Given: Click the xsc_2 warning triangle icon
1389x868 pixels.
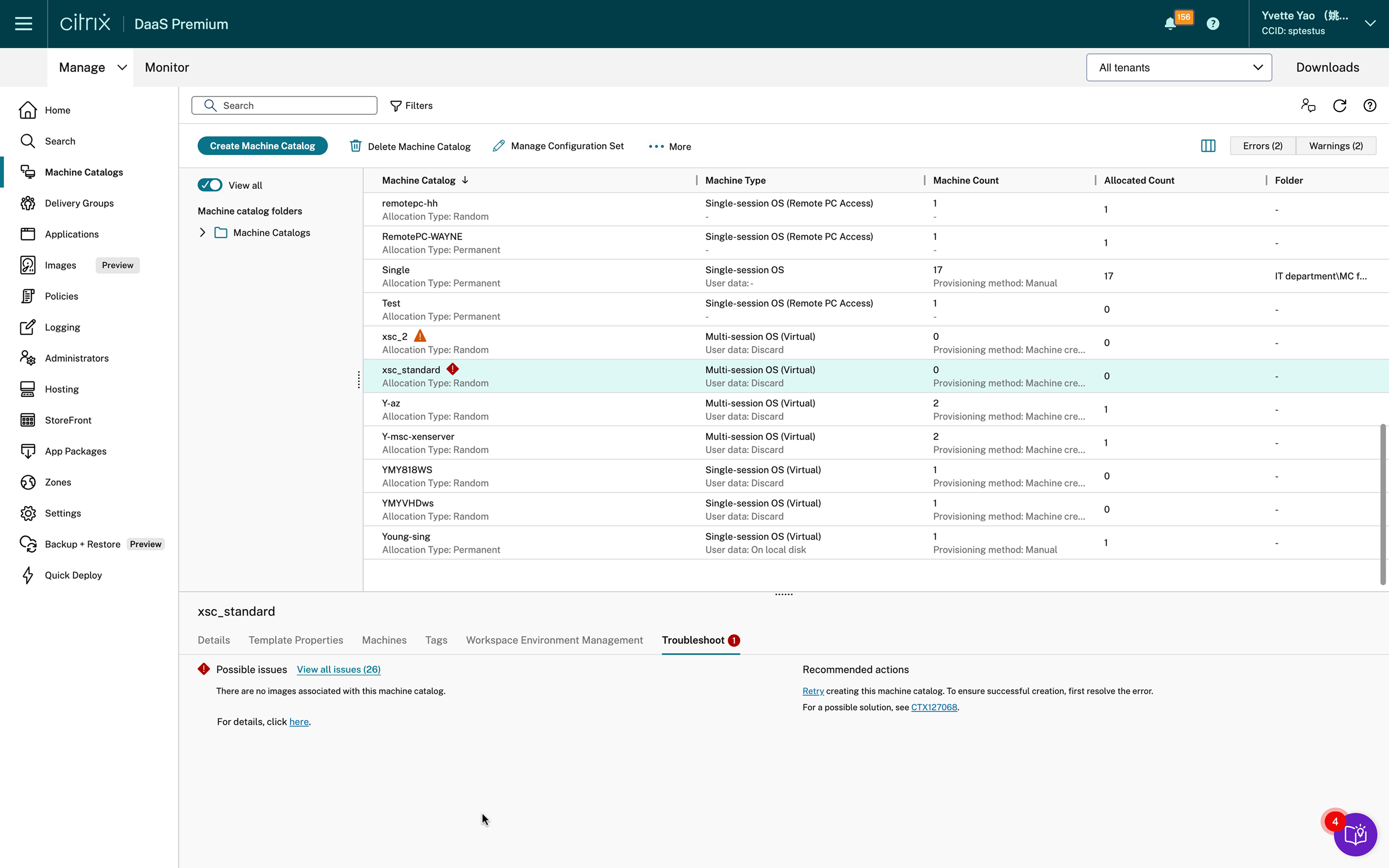Looking at the screenshot, I should [420, 336].
